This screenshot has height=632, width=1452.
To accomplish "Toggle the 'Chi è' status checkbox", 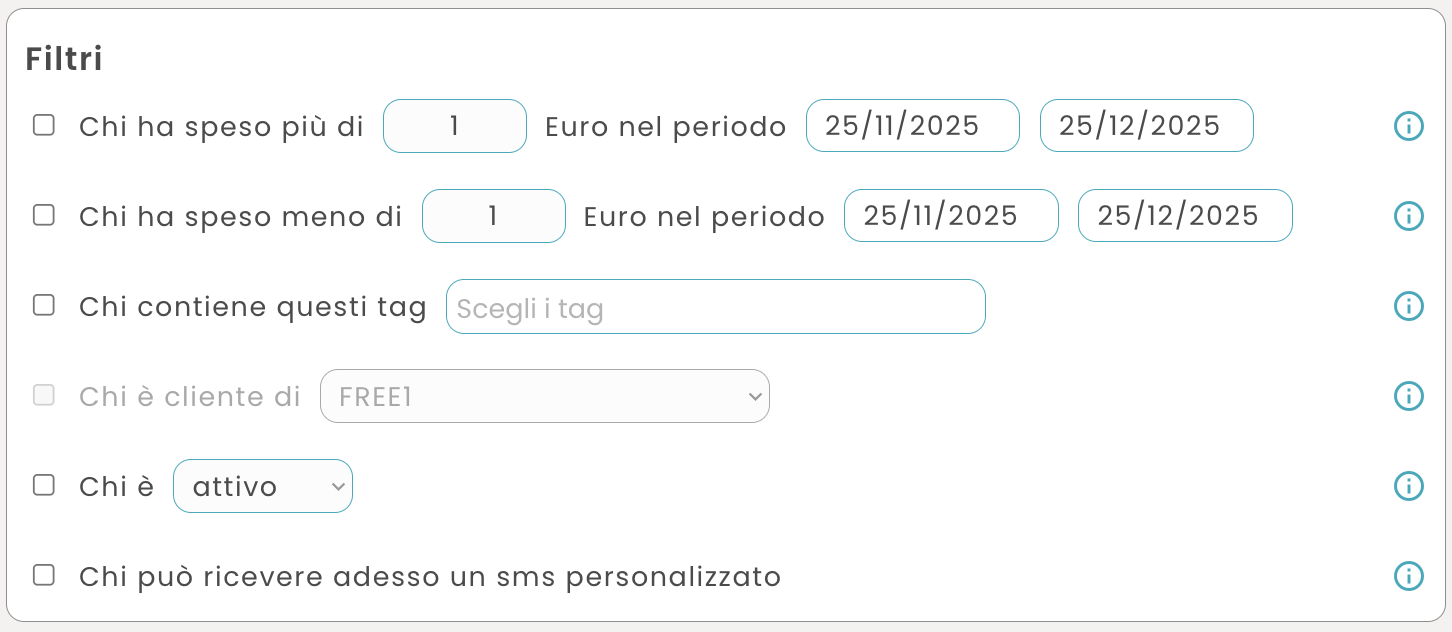I will tap(44, 485).
